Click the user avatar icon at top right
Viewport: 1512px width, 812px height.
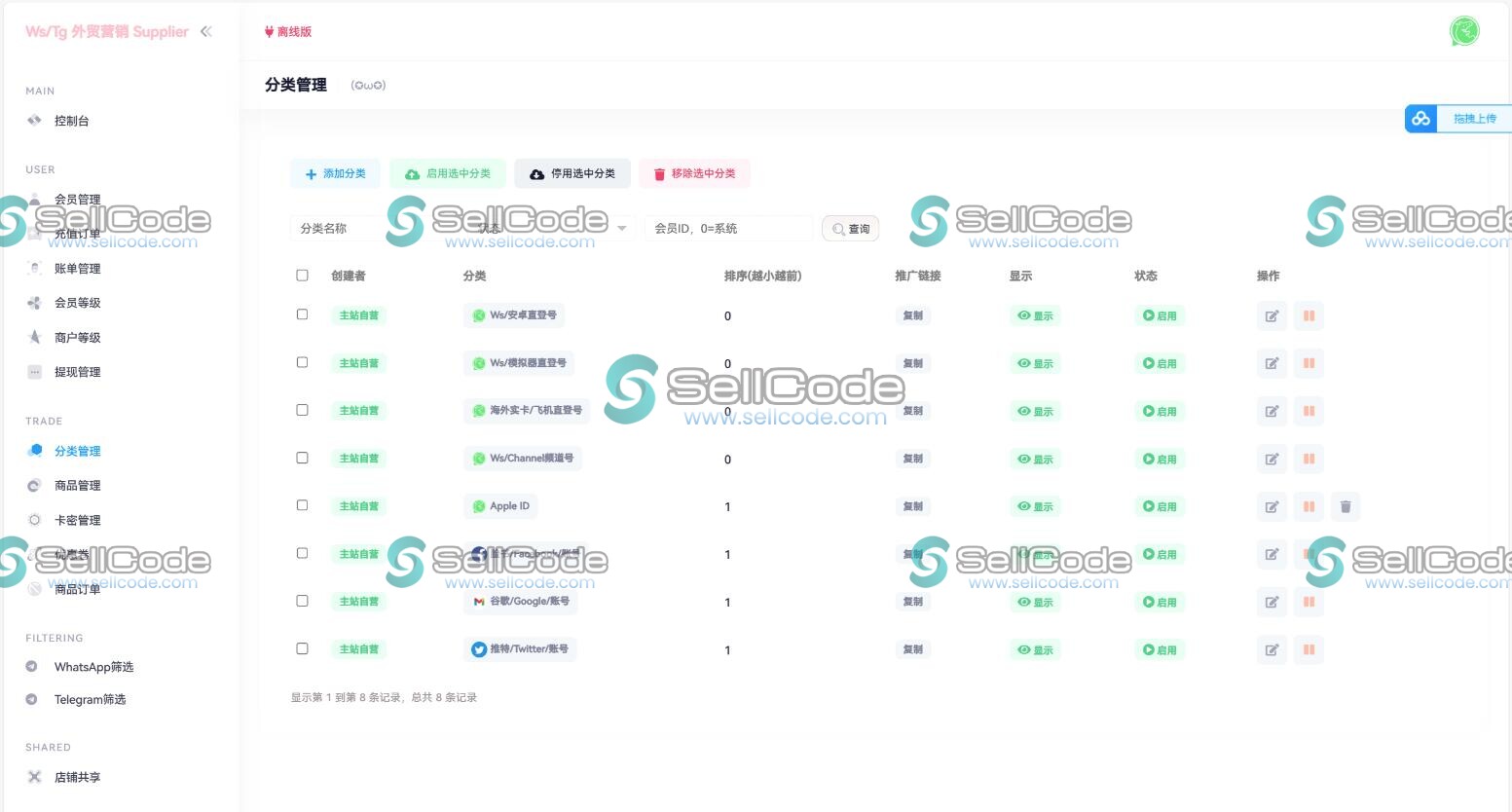pyautogui.click(x=1463, y=31)
